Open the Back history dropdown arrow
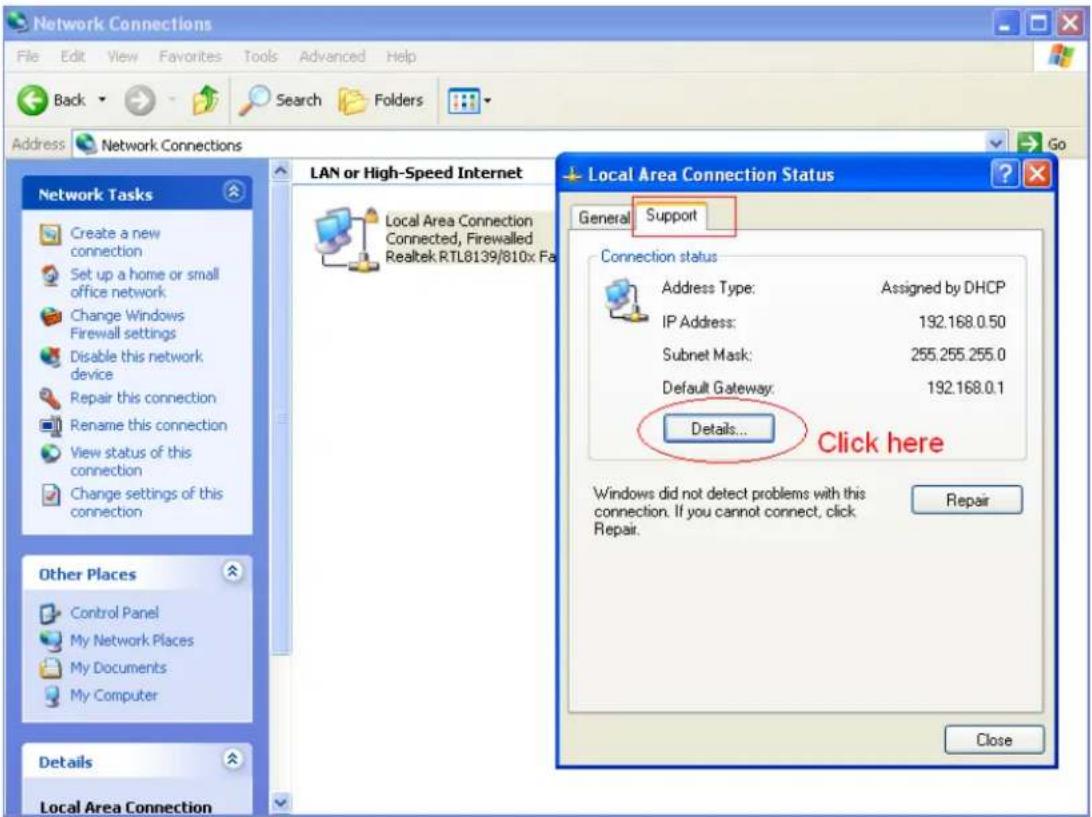This screenshot has width=1092, height=817. tap(102, 100)
